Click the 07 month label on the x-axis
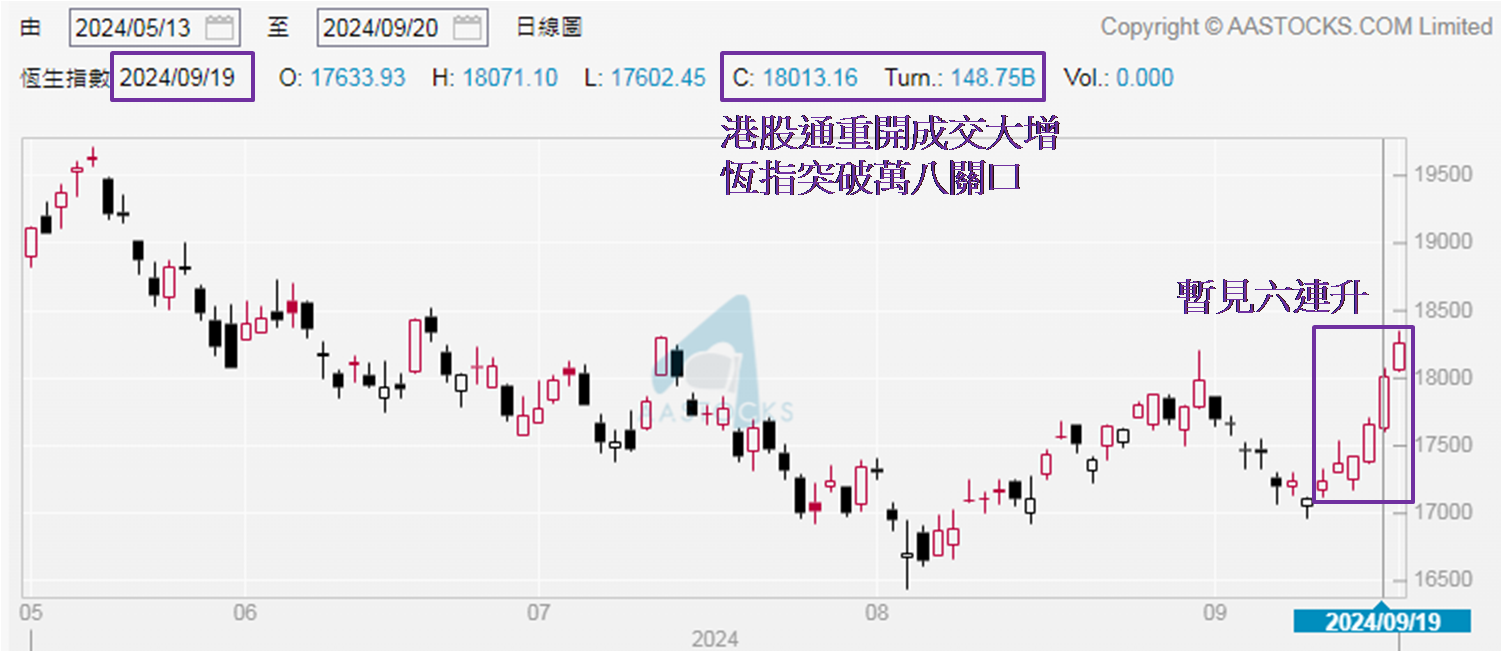 [x=539, y=611]
